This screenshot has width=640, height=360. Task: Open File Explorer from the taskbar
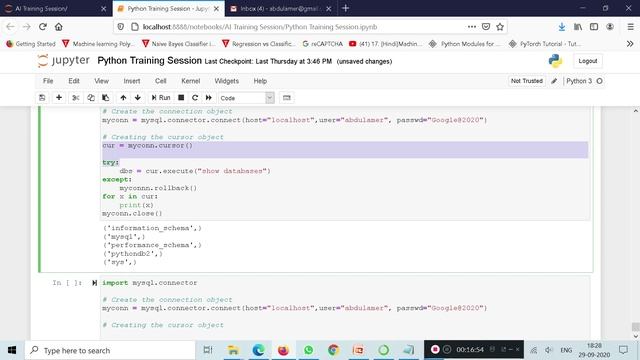coord(233,350)
